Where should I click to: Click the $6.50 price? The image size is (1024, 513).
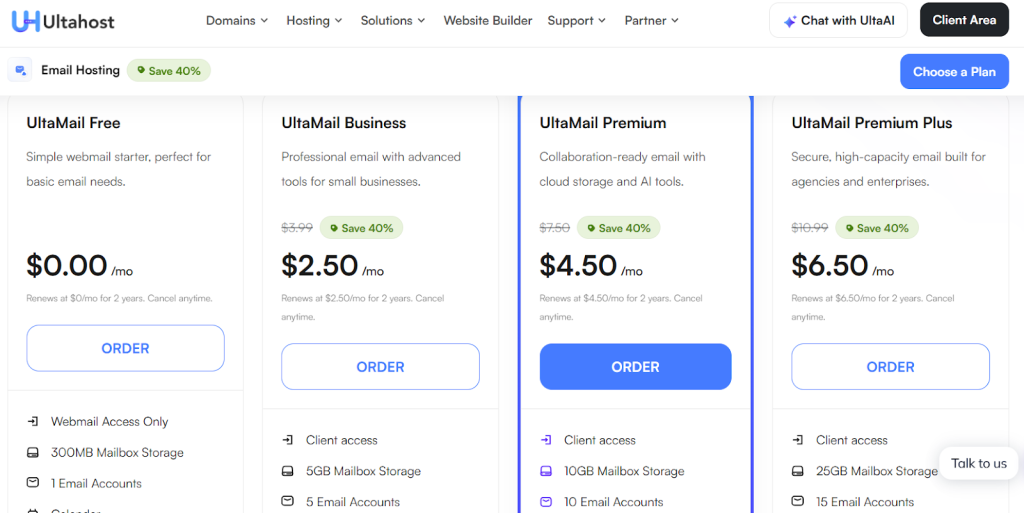[x=830, y=265]
